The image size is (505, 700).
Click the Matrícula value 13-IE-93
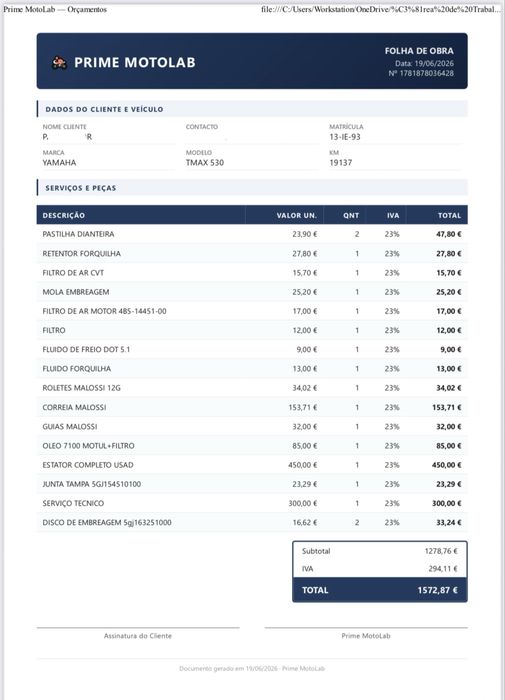(x=345, y=137)
